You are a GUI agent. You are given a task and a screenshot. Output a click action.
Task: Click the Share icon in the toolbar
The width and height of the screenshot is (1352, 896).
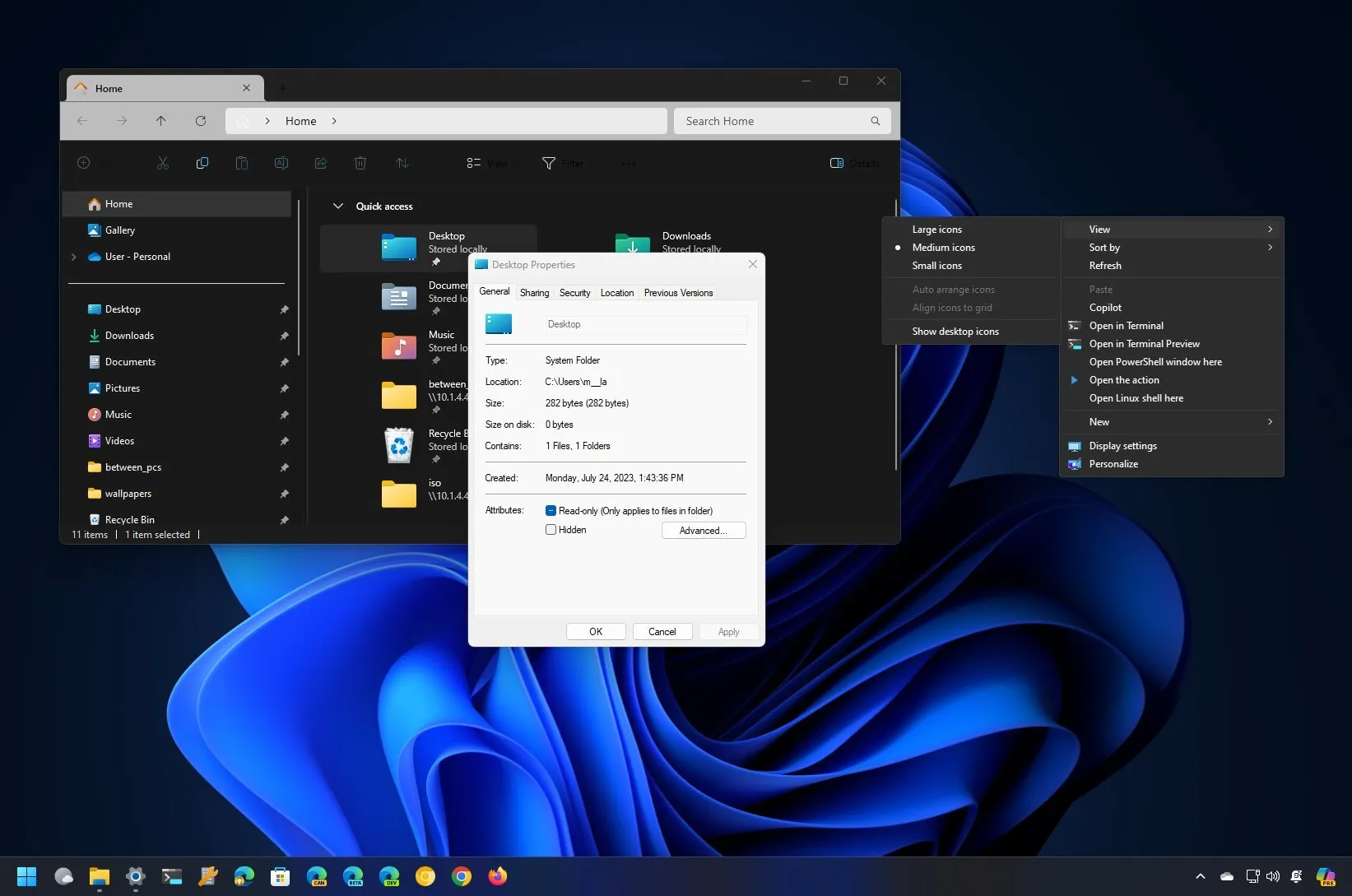tap(320, 163)
